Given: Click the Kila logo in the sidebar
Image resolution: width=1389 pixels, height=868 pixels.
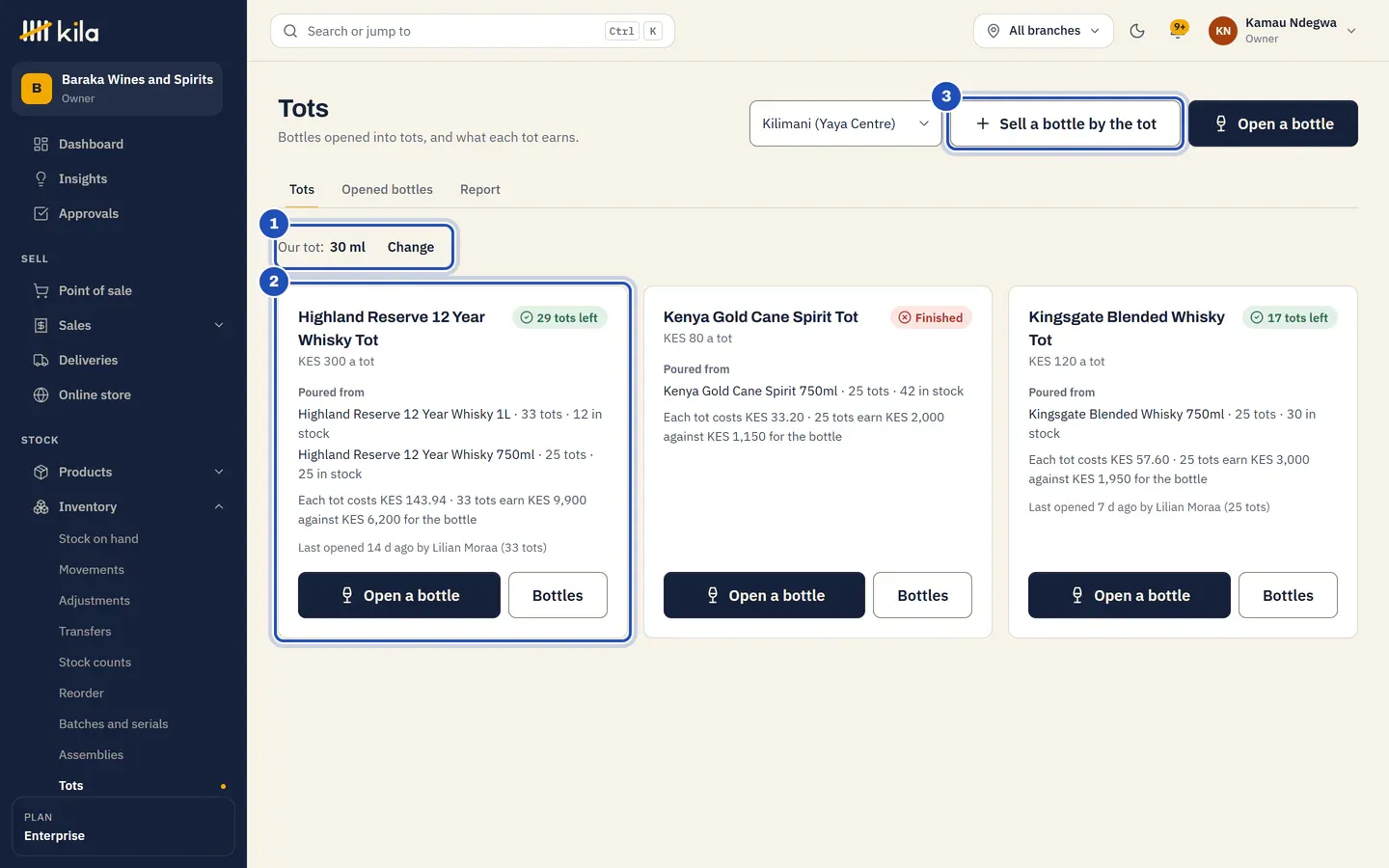Looking at the screenshot, I should pos(59,31).
